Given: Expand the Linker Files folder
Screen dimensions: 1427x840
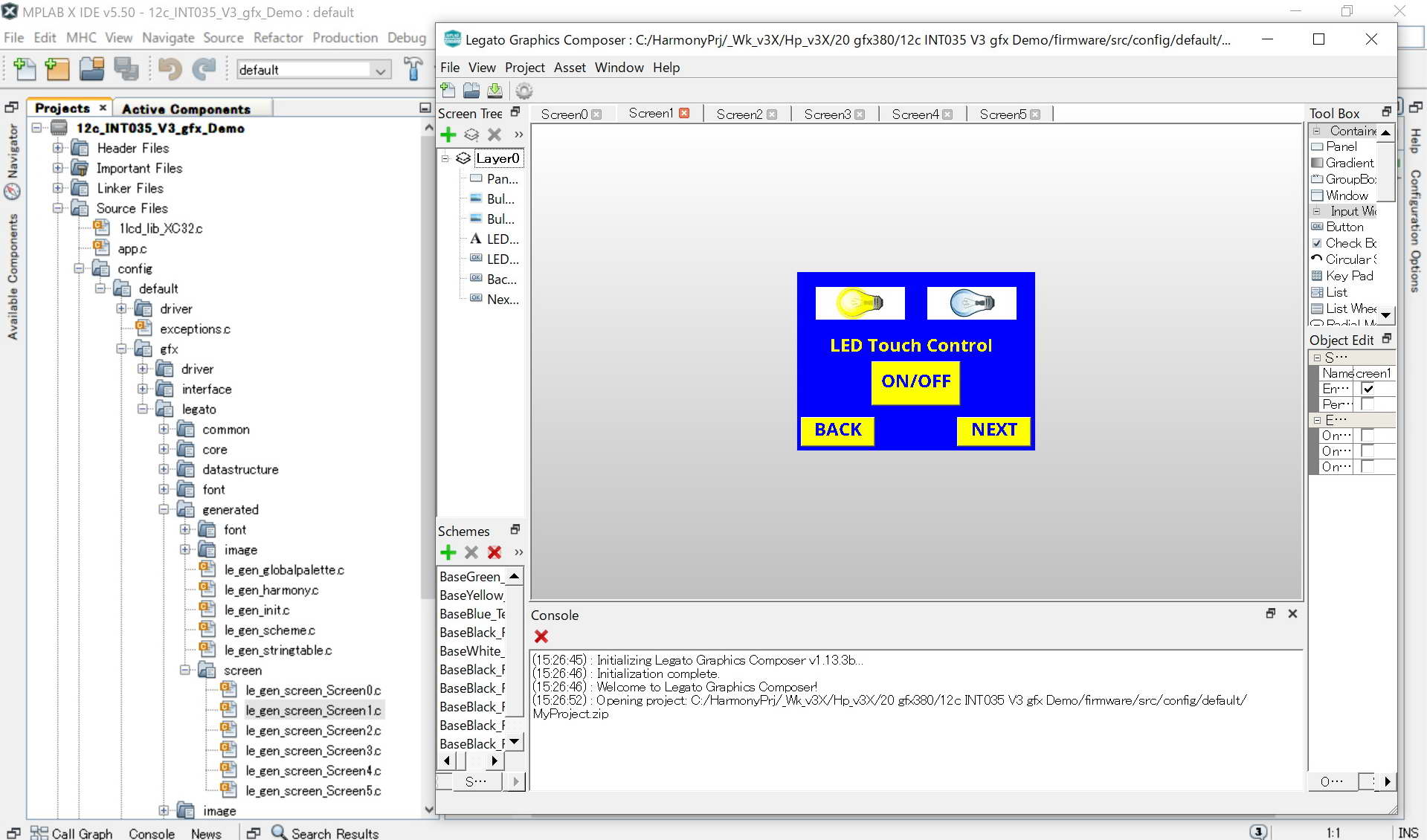Looking at the screenshot, I should coord(58,188).
